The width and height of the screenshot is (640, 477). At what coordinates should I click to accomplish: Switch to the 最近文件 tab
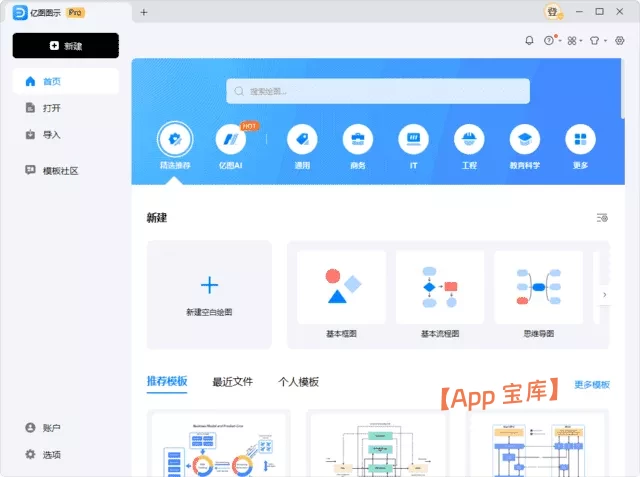(x=233, y=382)
